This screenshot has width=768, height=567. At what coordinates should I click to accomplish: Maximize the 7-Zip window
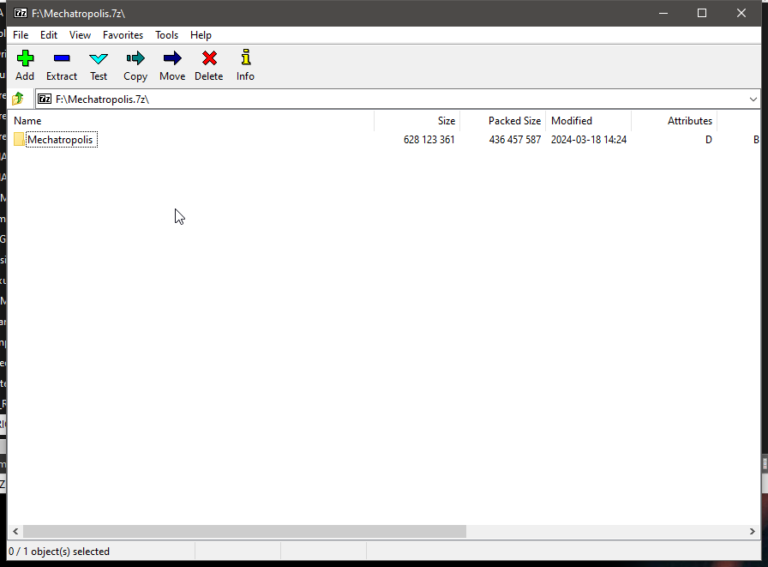click(x=702, y=13)
